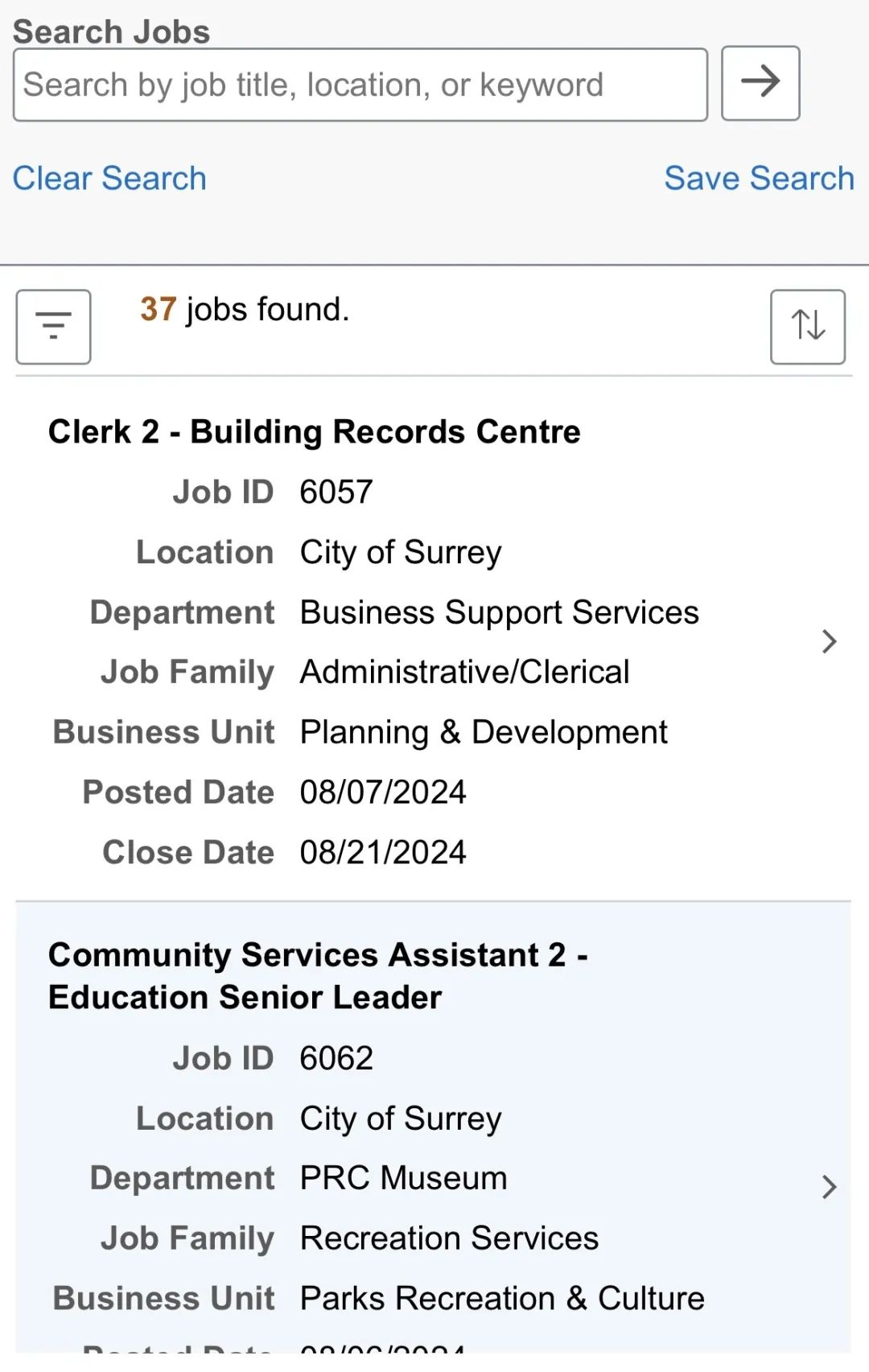Image resolution: width=869 pixels, height=1372 pixels.
Task: Open Community Services Assistant 2 job title
Action: click(318, 975)
